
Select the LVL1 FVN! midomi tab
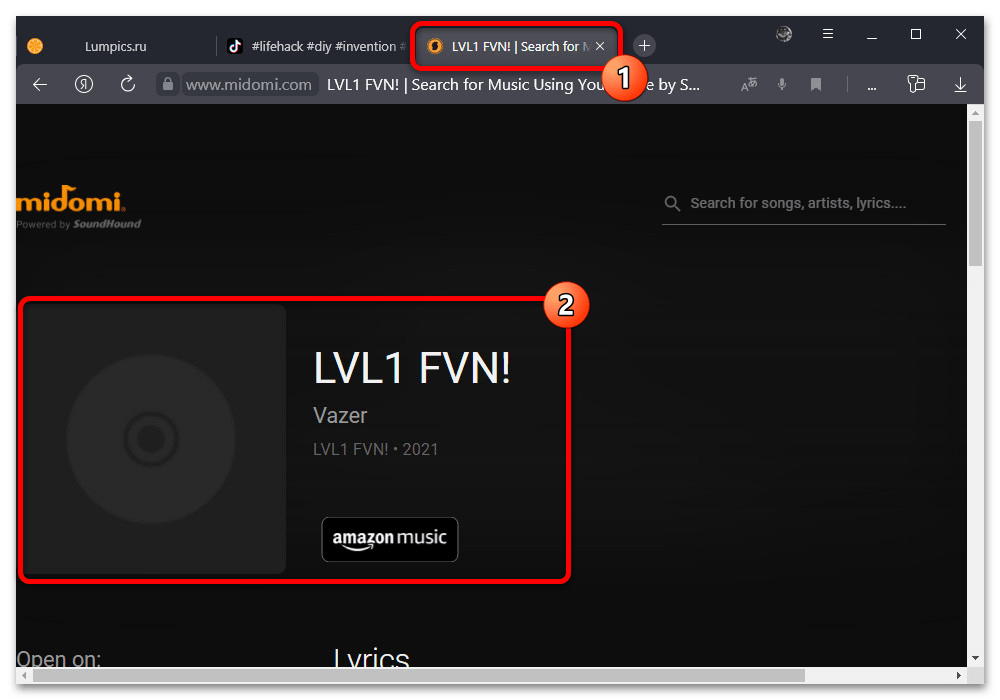pyautogui.click(x=516, y=47)
